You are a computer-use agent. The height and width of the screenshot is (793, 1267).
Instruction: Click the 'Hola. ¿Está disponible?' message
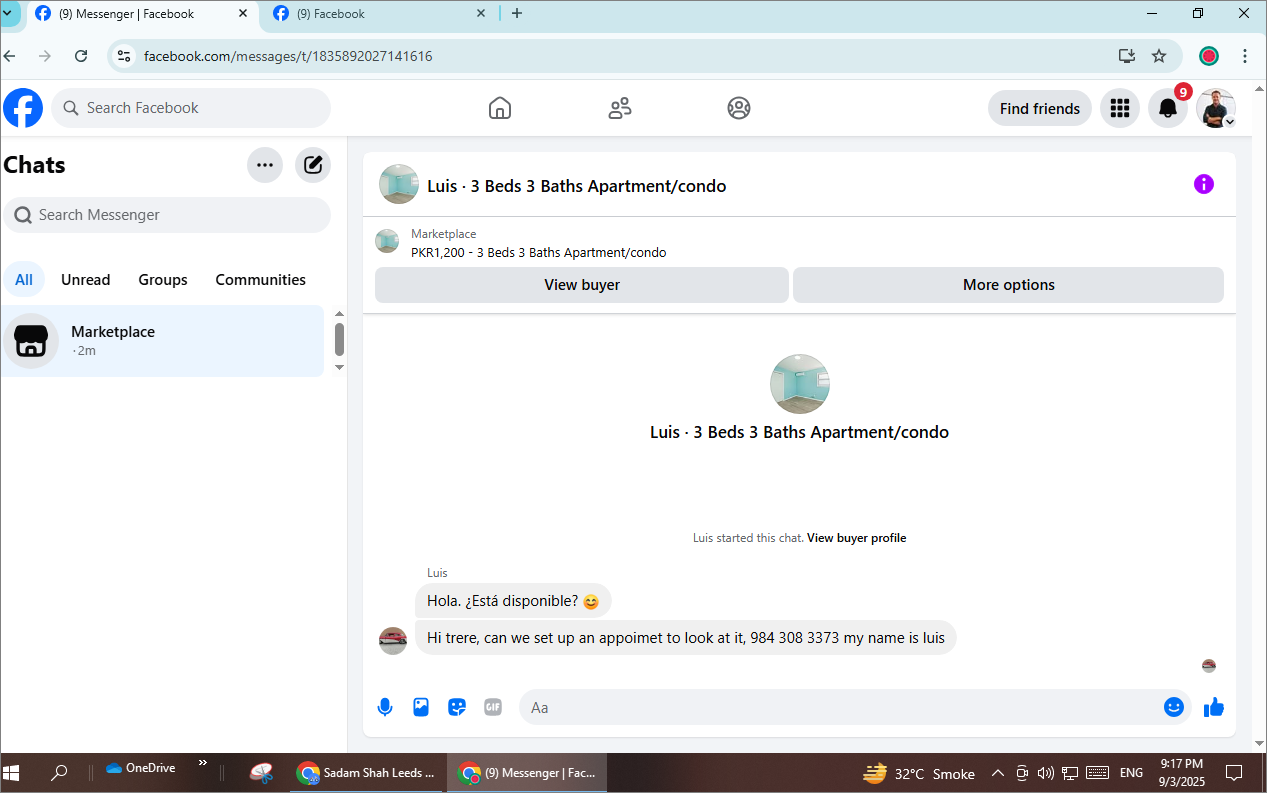(513, 601)
